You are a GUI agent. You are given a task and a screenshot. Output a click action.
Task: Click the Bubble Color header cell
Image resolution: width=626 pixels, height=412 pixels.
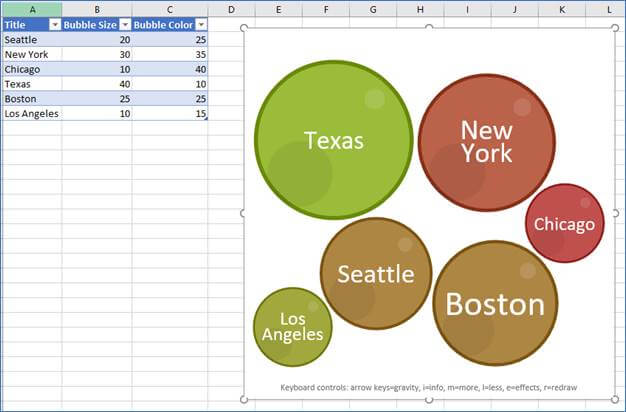(170, 25)
